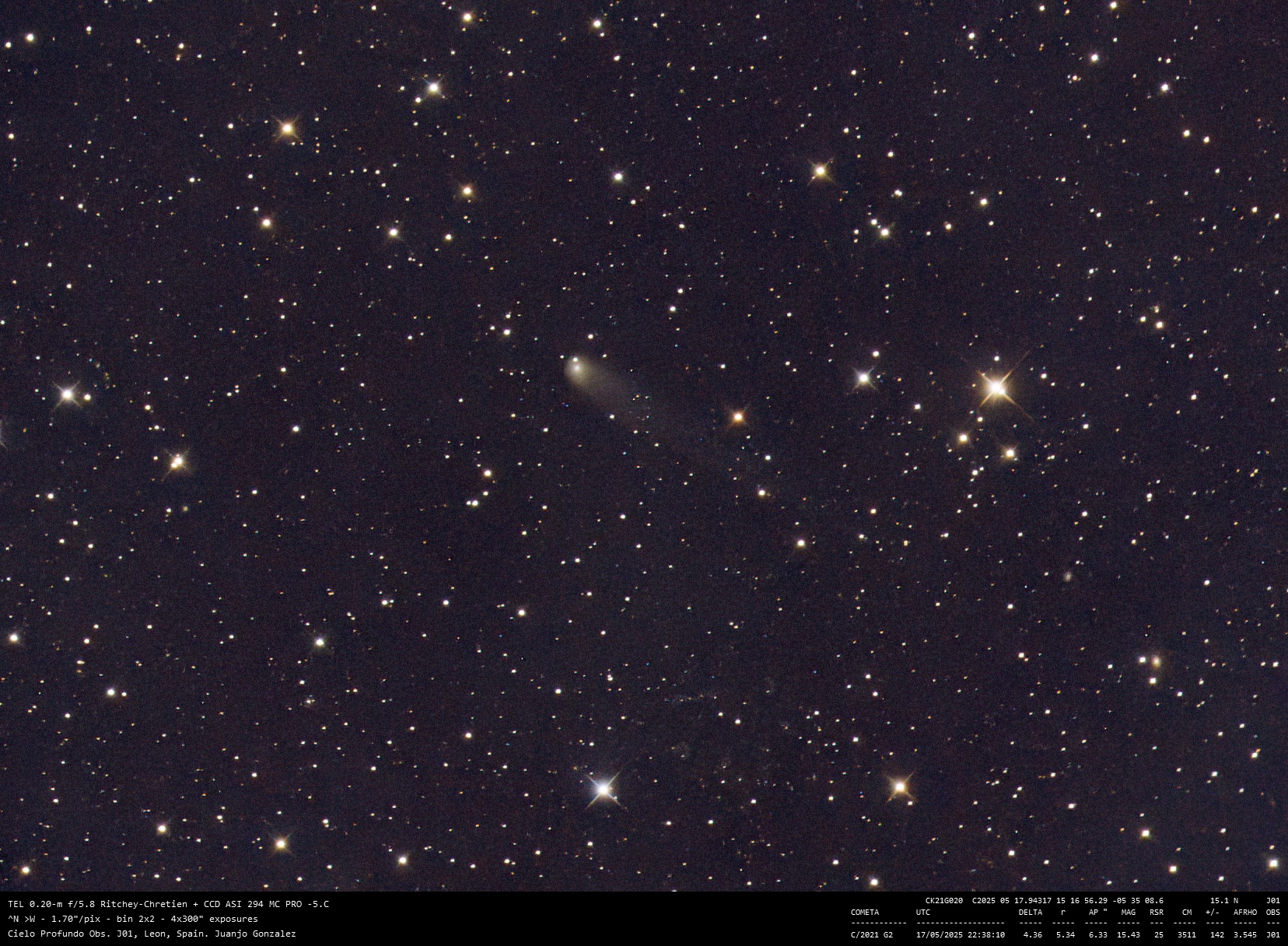Click the CM value 3511

(x=1186, y=934)
